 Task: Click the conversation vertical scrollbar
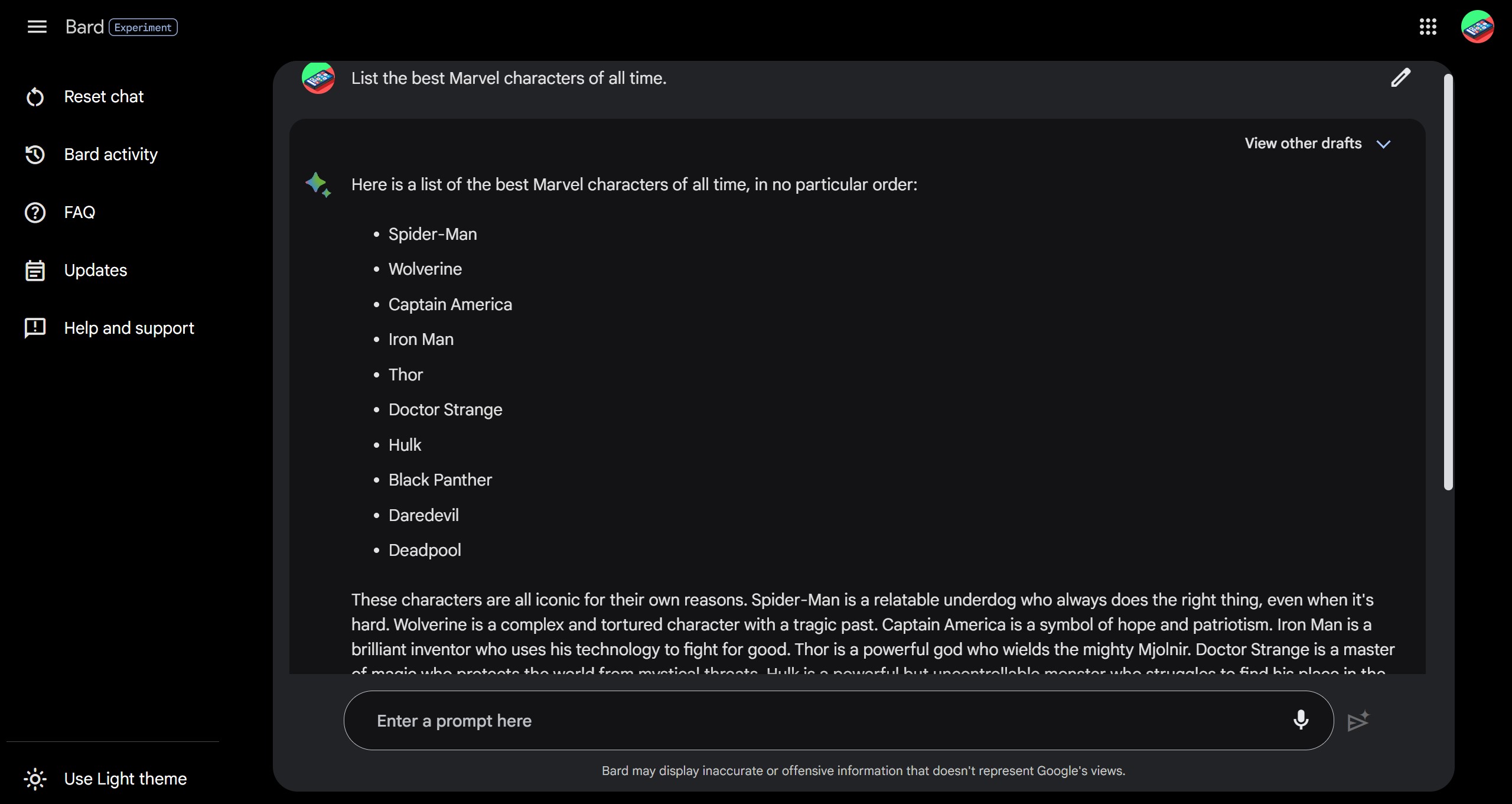[x=1448, y=282]
